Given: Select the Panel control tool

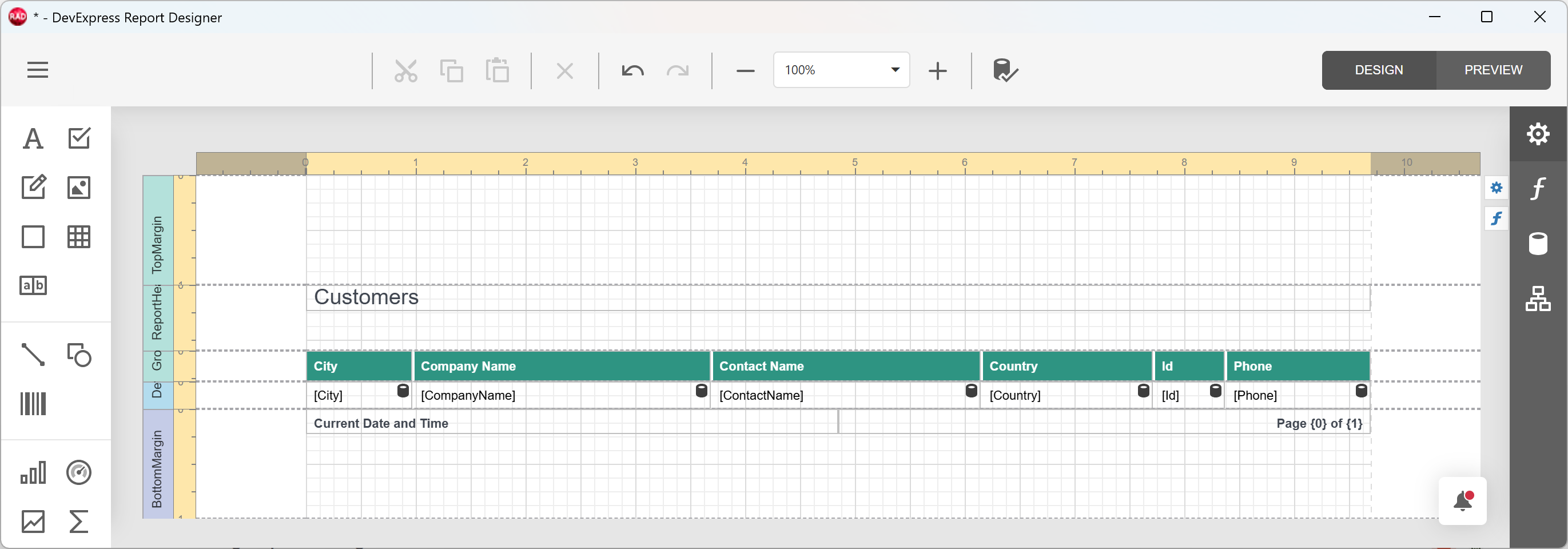Looking at the screenshot, I should (x=33, y=237).
